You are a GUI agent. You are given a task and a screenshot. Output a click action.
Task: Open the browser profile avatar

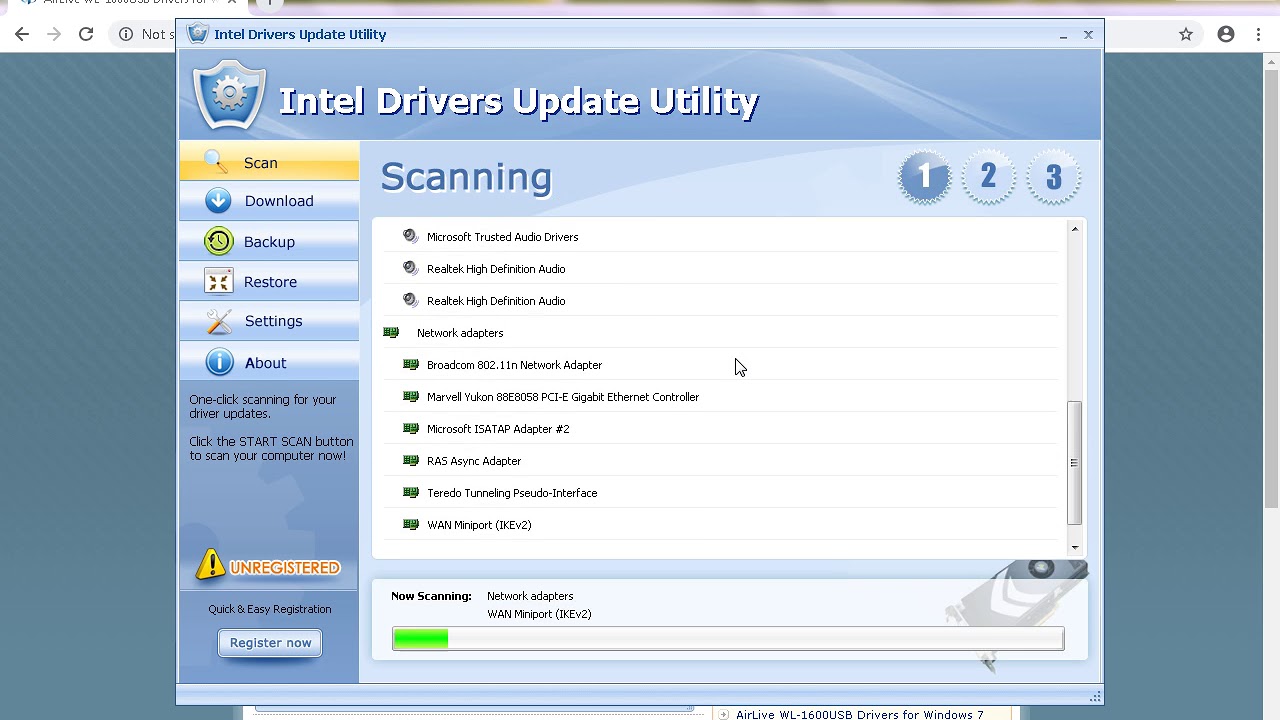(1226, 34)
